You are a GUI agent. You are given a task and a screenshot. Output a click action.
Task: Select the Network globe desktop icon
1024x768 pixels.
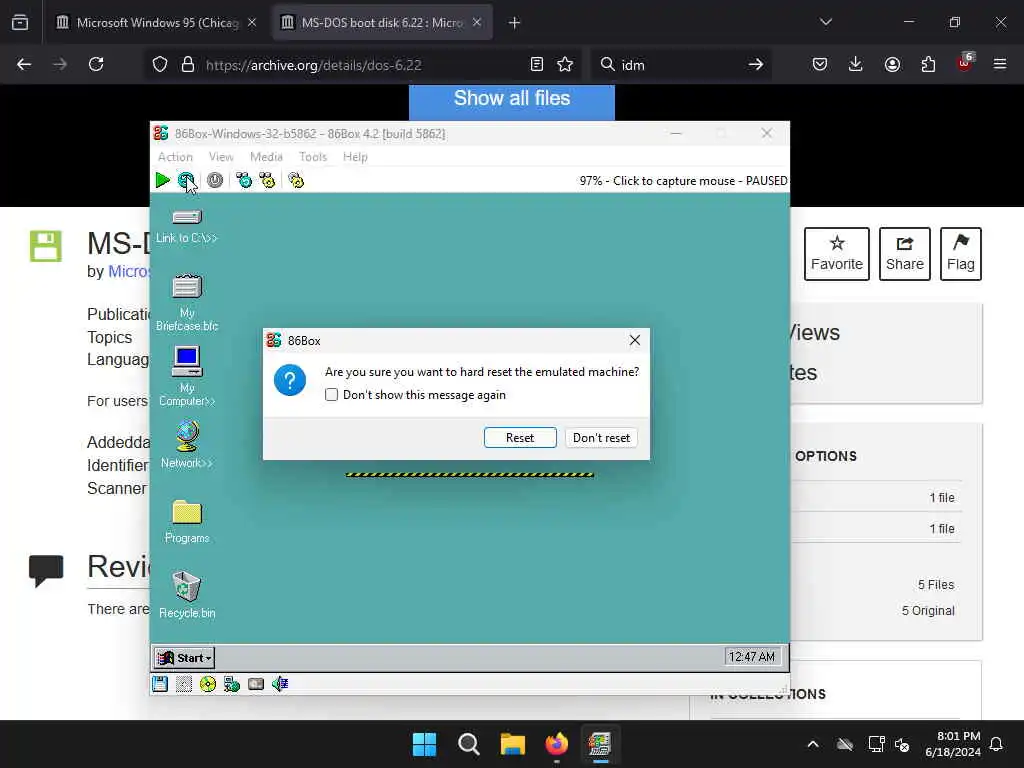(x=187, y=445)
